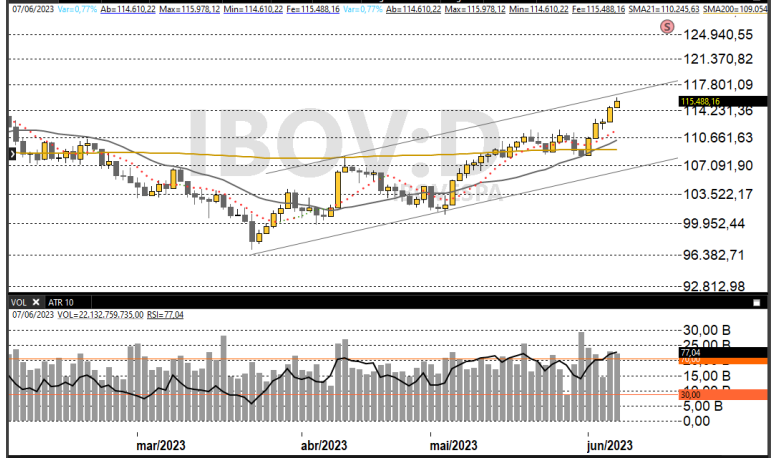The height and width of the screenshot is (460, 772).
Task: Select the VOL indicator tab
Action: [x=19, y=302]
